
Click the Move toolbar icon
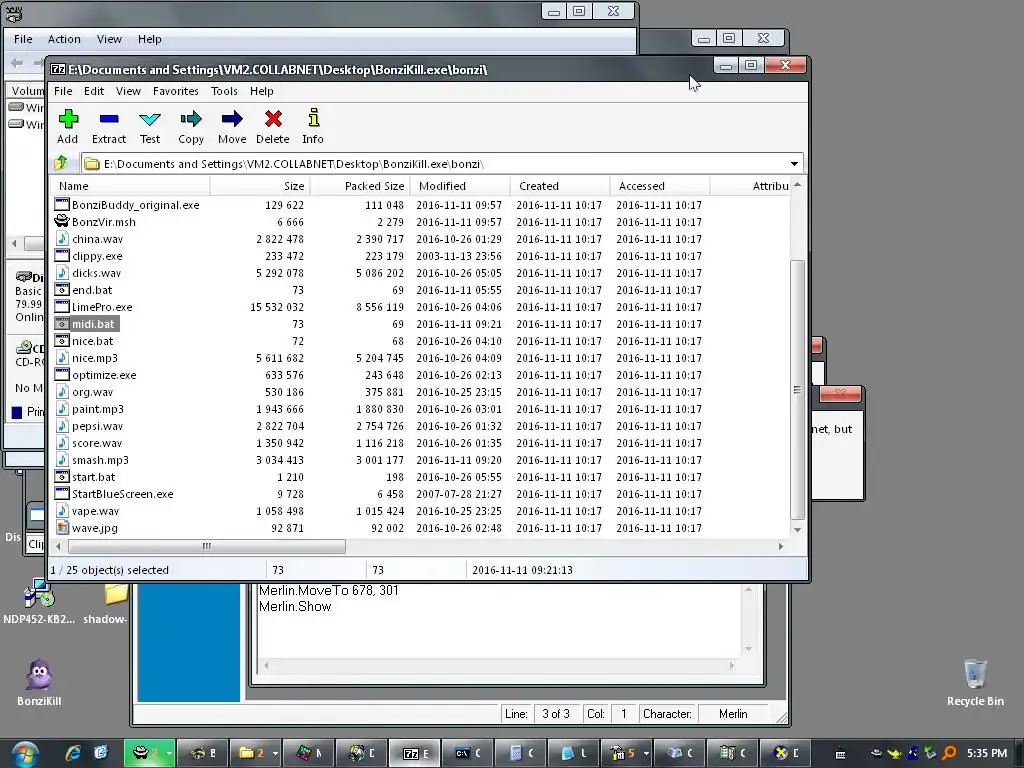(x=232, y=126)
